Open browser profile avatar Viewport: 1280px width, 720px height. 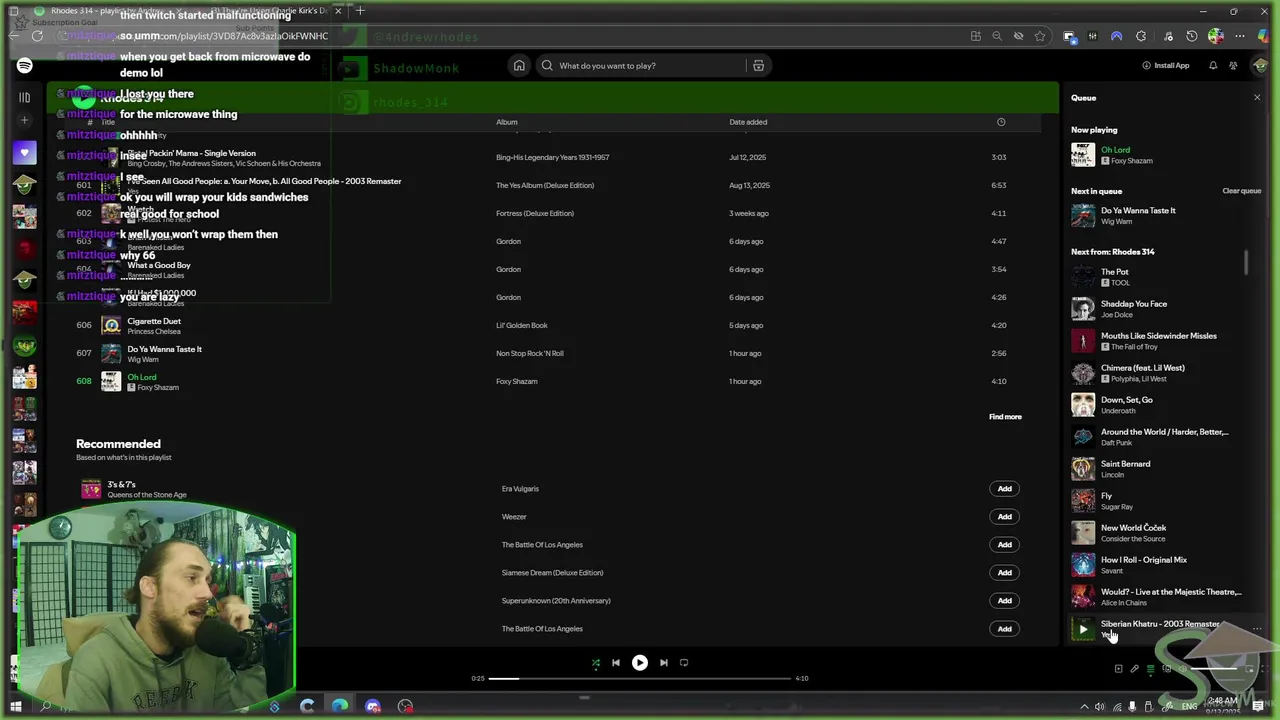pyautogui.click(x=1216, y=36)
